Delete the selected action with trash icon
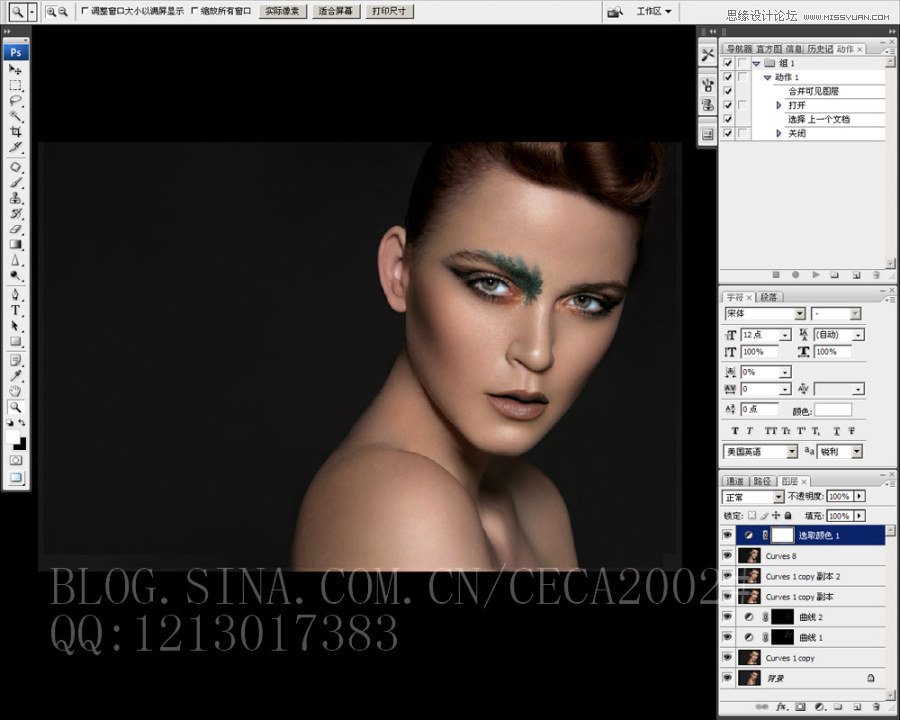 coord(876,275)
